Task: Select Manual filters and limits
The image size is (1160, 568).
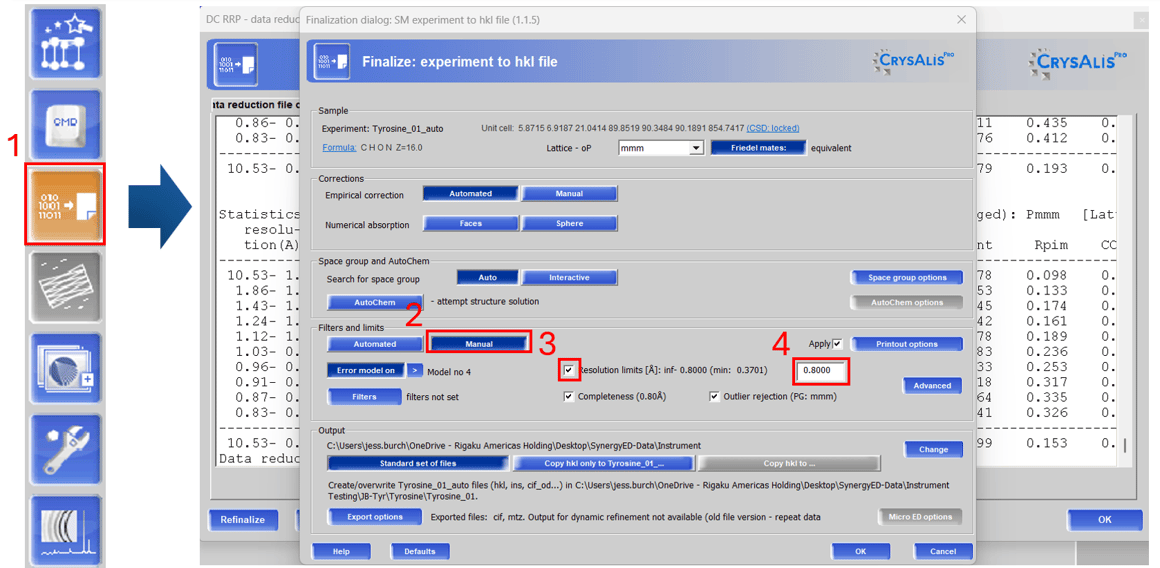Action: pyautogui.click(x=479, y=344)
